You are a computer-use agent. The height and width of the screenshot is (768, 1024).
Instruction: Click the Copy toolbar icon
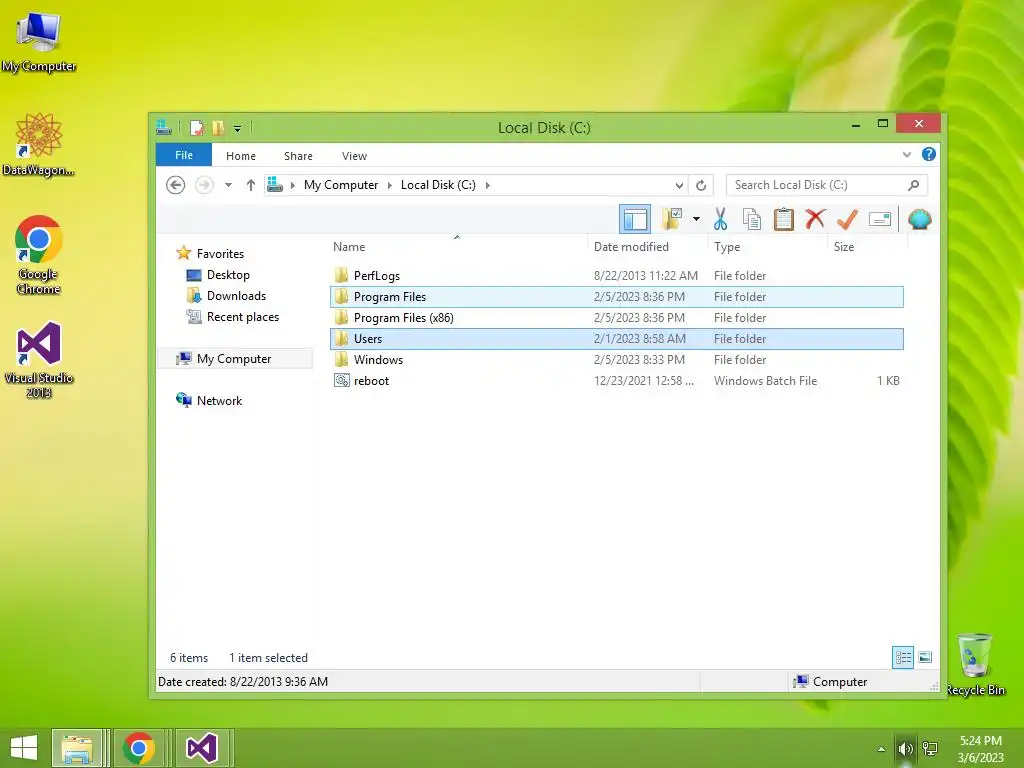[752, 219]
